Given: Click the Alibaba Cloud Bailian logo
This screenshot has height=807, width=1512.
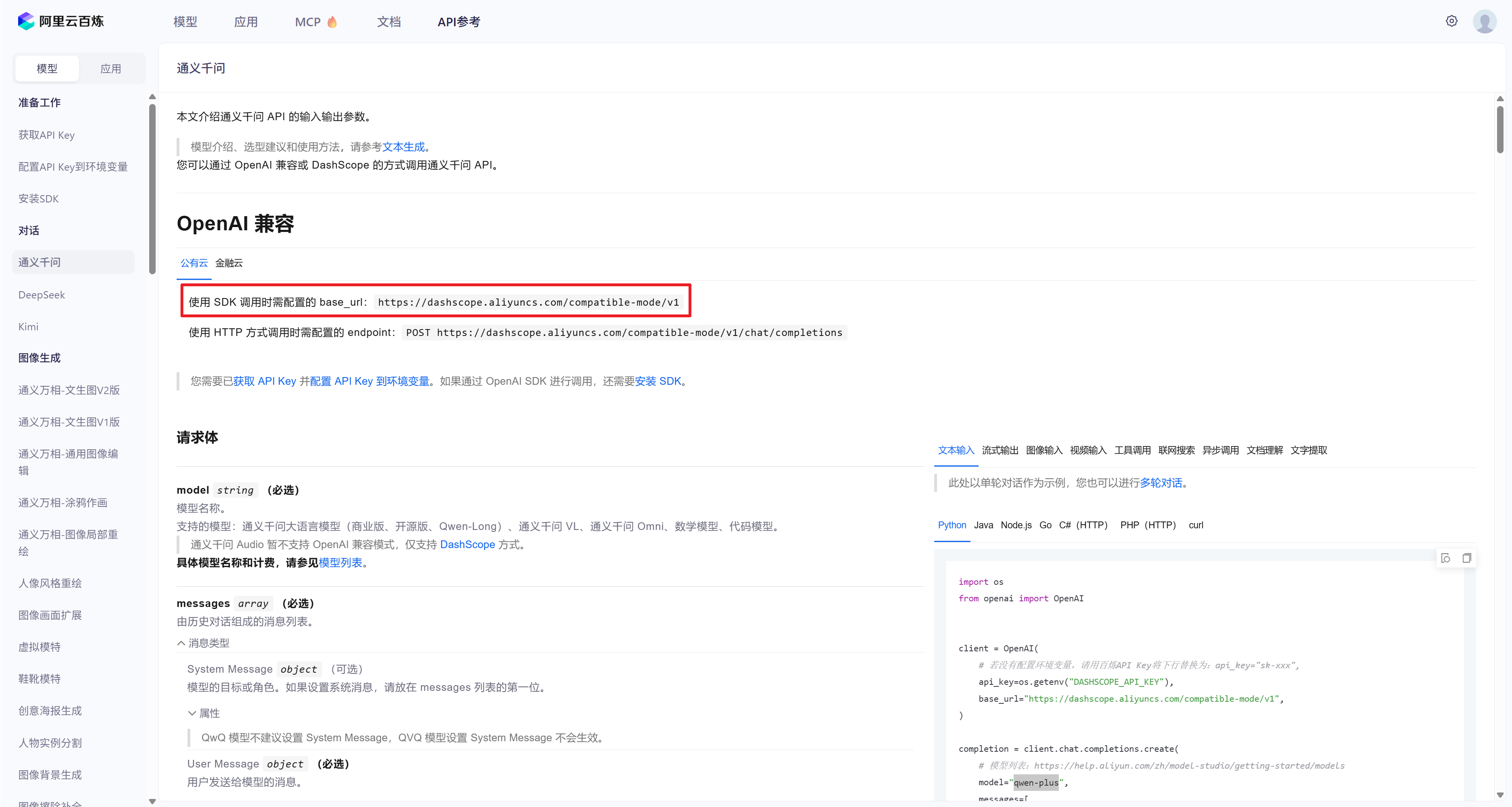Looking at the screenshot, I should [60, 22].
